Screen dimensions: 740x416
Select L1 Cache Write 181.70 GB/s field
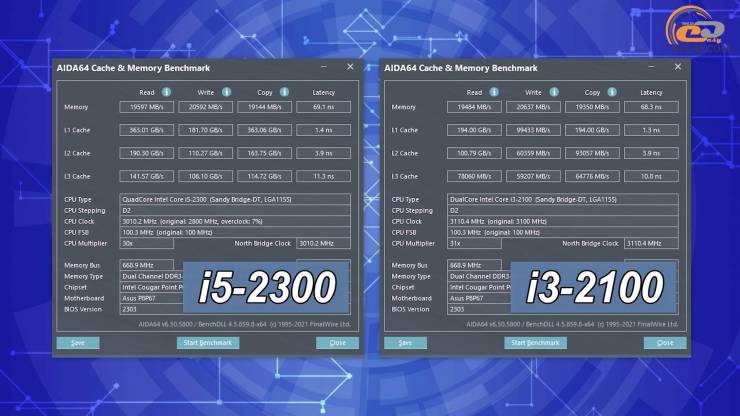tap(205, 130)
